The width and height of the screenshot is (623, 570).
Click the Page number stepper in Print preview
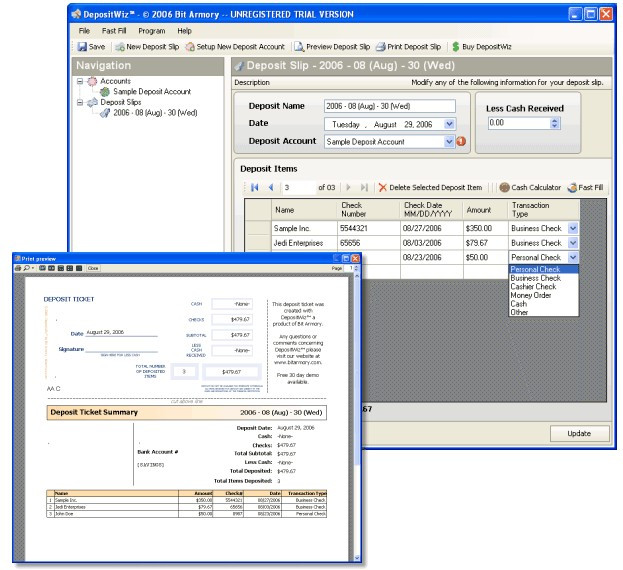click(x=356, y=268)
